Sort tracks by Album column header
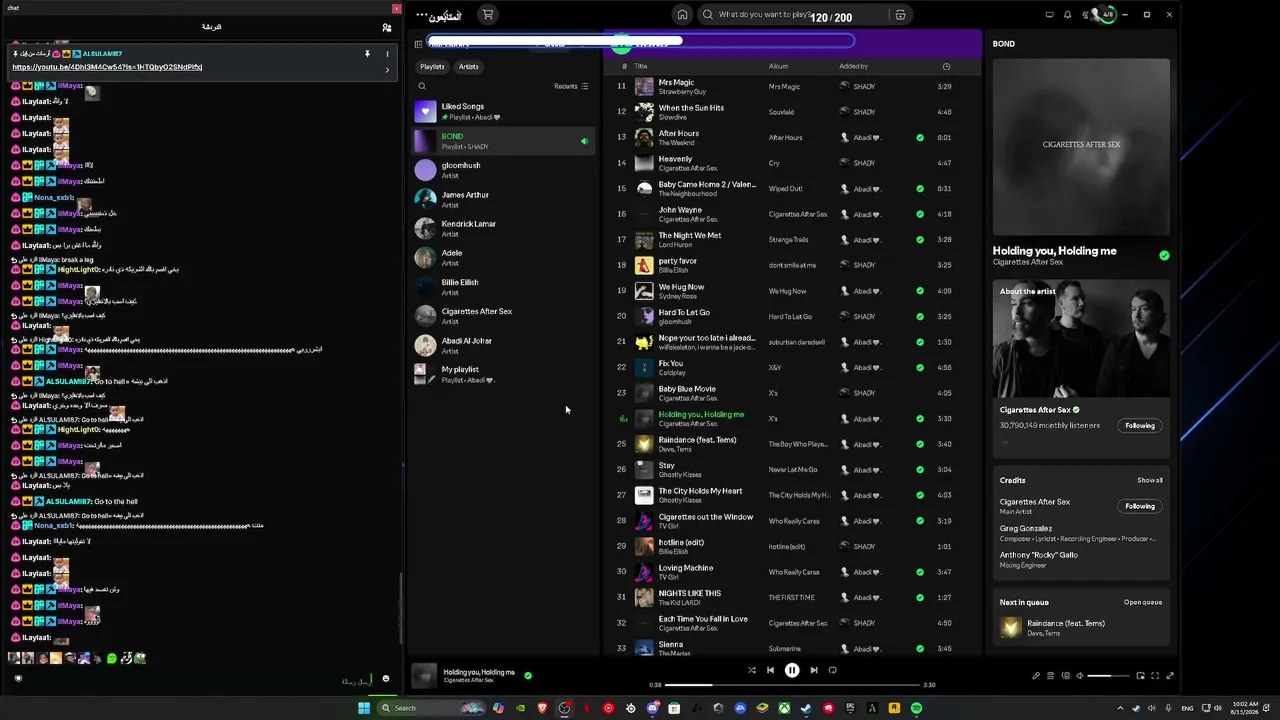This screenshot has height=720, width=1280. [x=778, y=66]
